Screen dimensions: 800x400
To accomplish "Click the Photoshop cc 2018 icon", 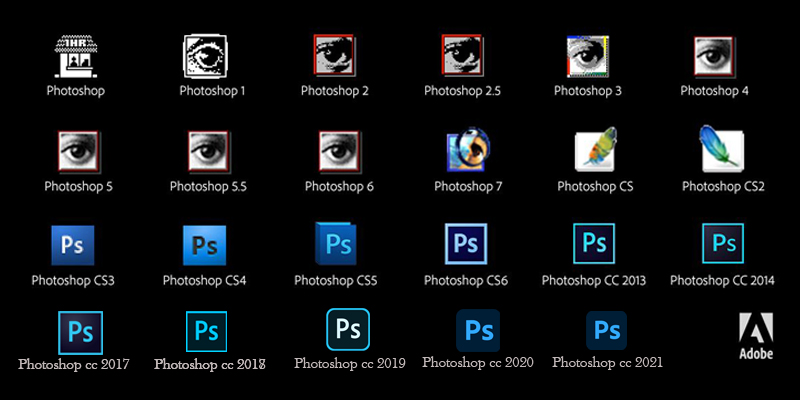I will coord(207,332).
